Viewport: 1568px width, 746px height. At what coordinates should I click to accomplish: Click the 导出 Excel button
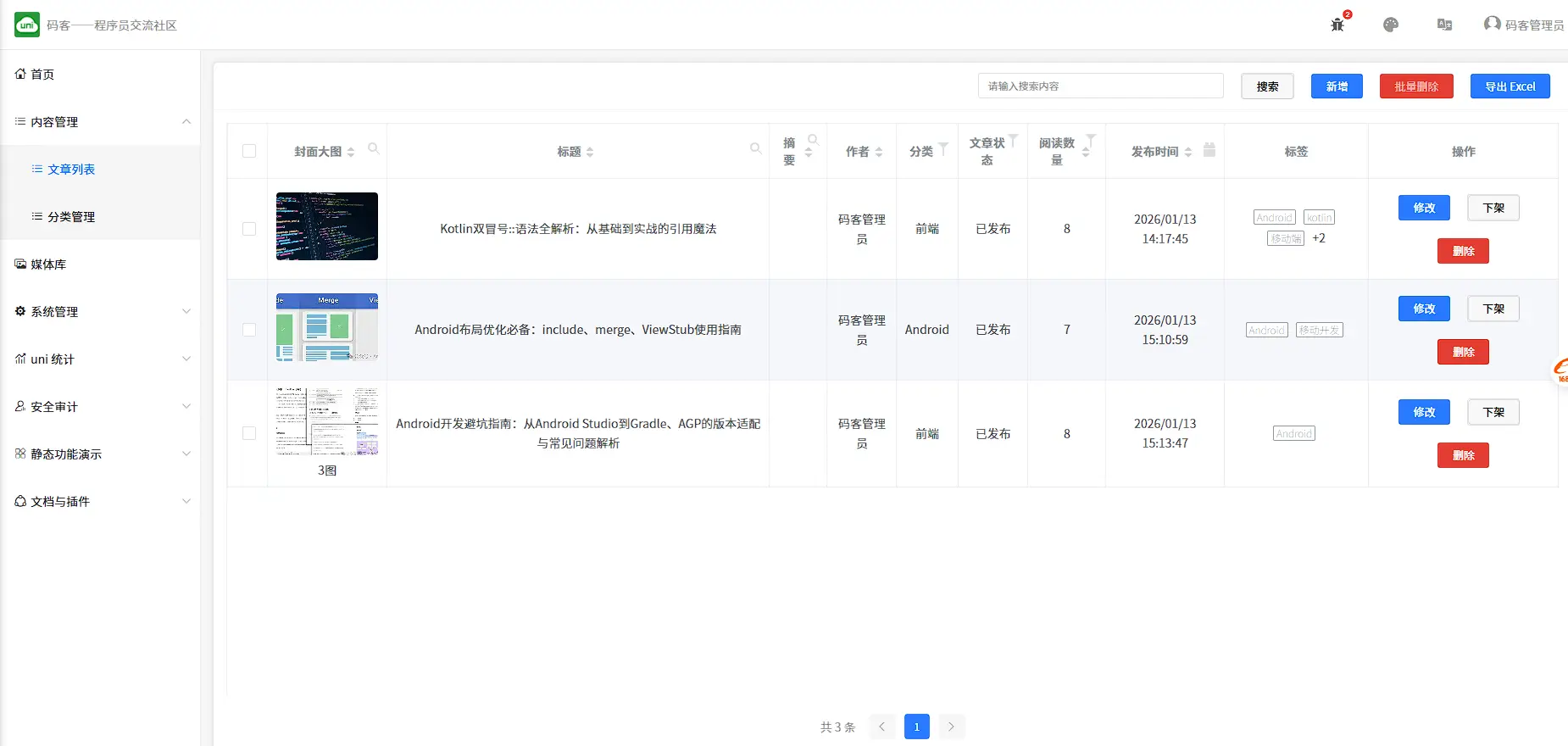[x=1510, y=86]
